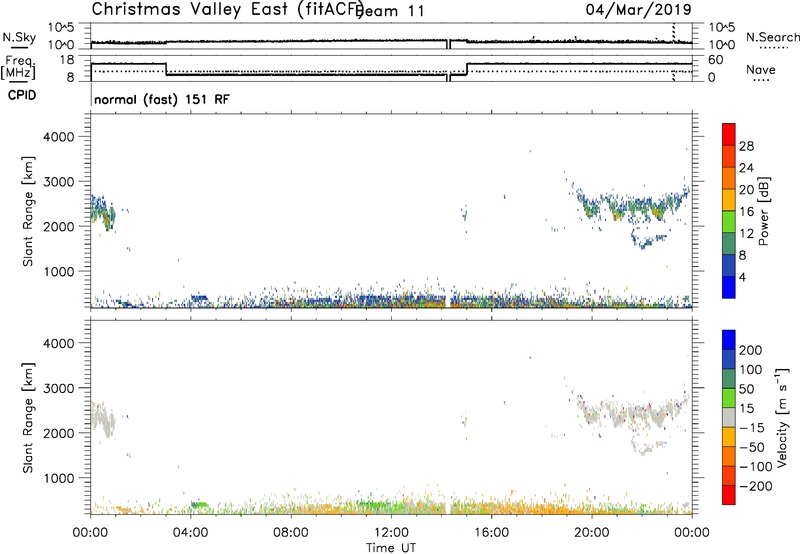Click the '04:00' time axis tick label
This screenshot has height=554, width=800.
click(191, 533)
